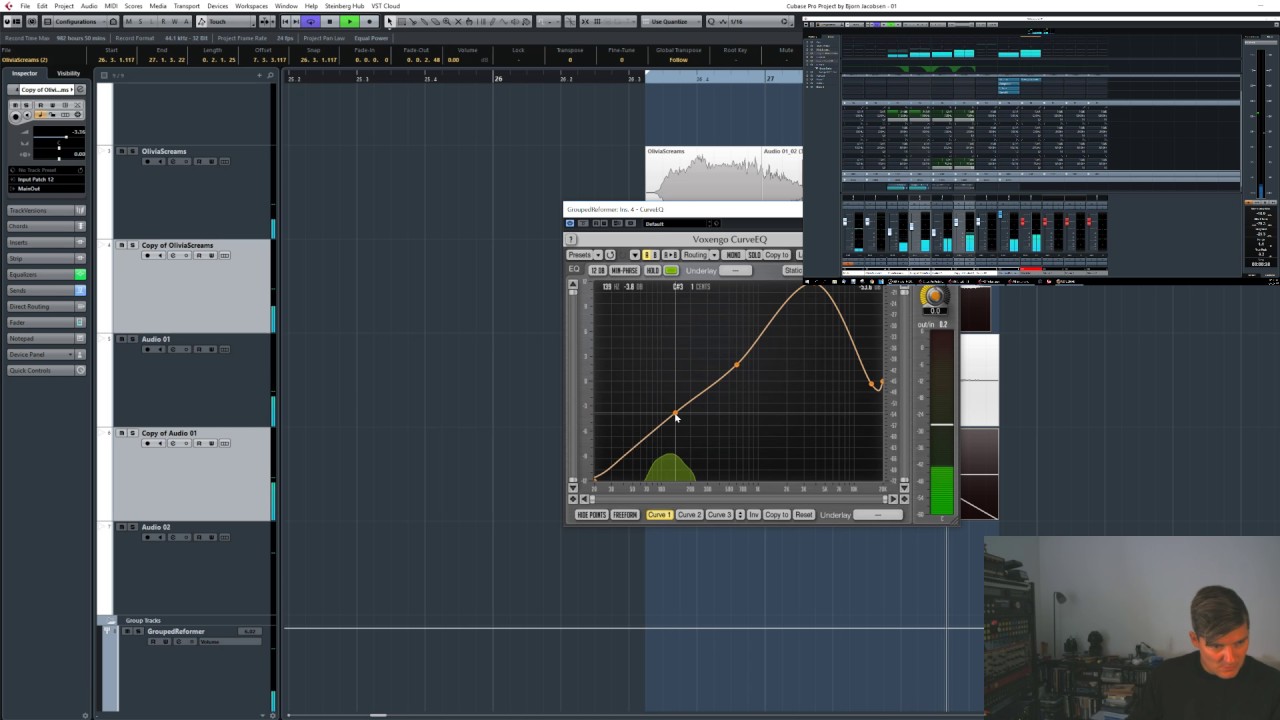The width and height of the screenshot is (1280, 720).
Task: Select the Glue tool
Action: (424, 21)
